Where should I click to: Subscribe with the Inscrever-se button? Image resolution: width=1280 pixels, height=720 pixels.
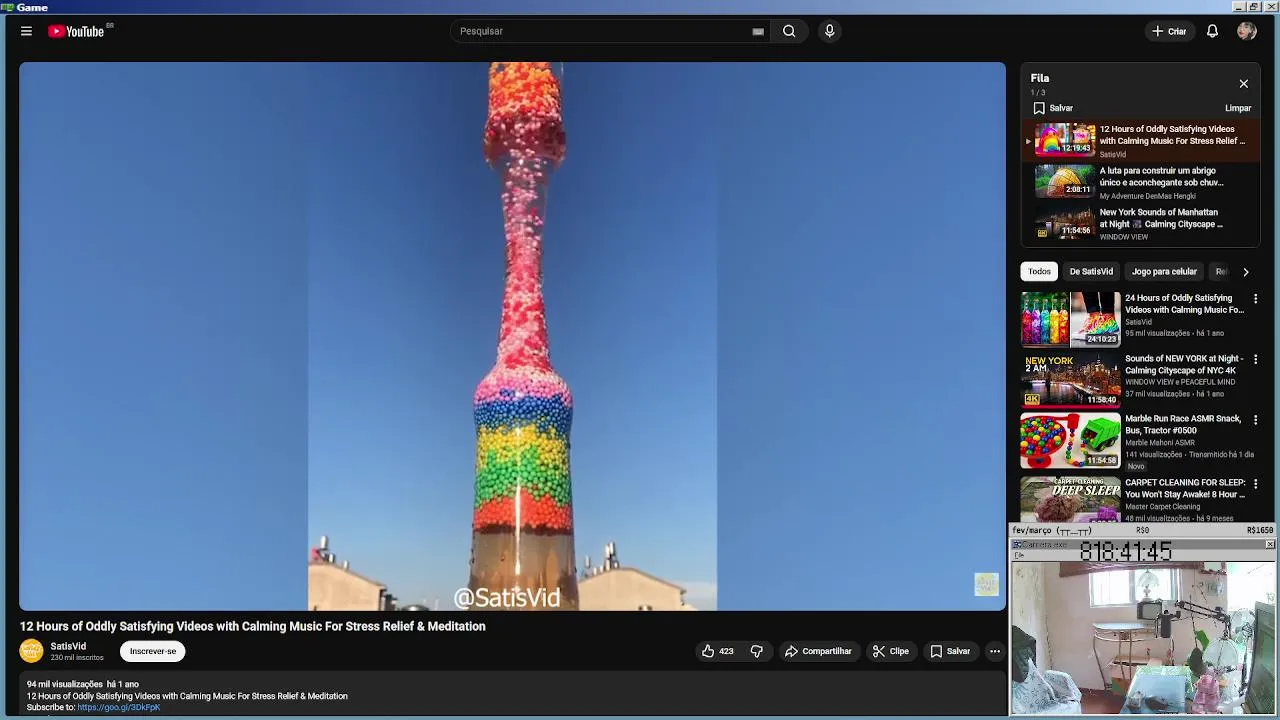click(153, 651)
